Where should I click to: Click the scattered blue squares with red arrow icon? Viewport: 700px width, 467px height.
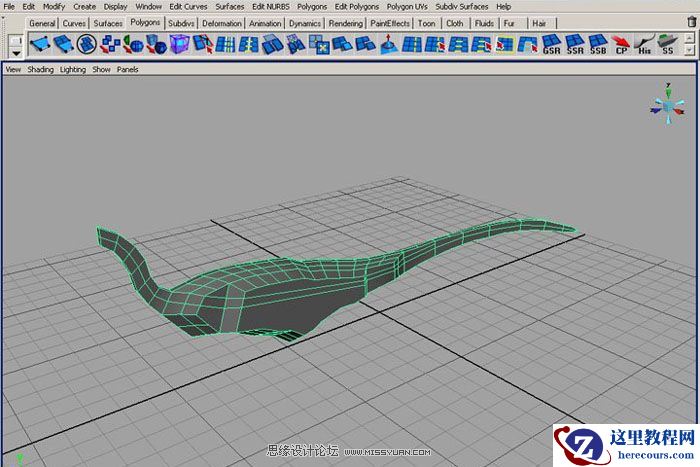click(110, 44)
